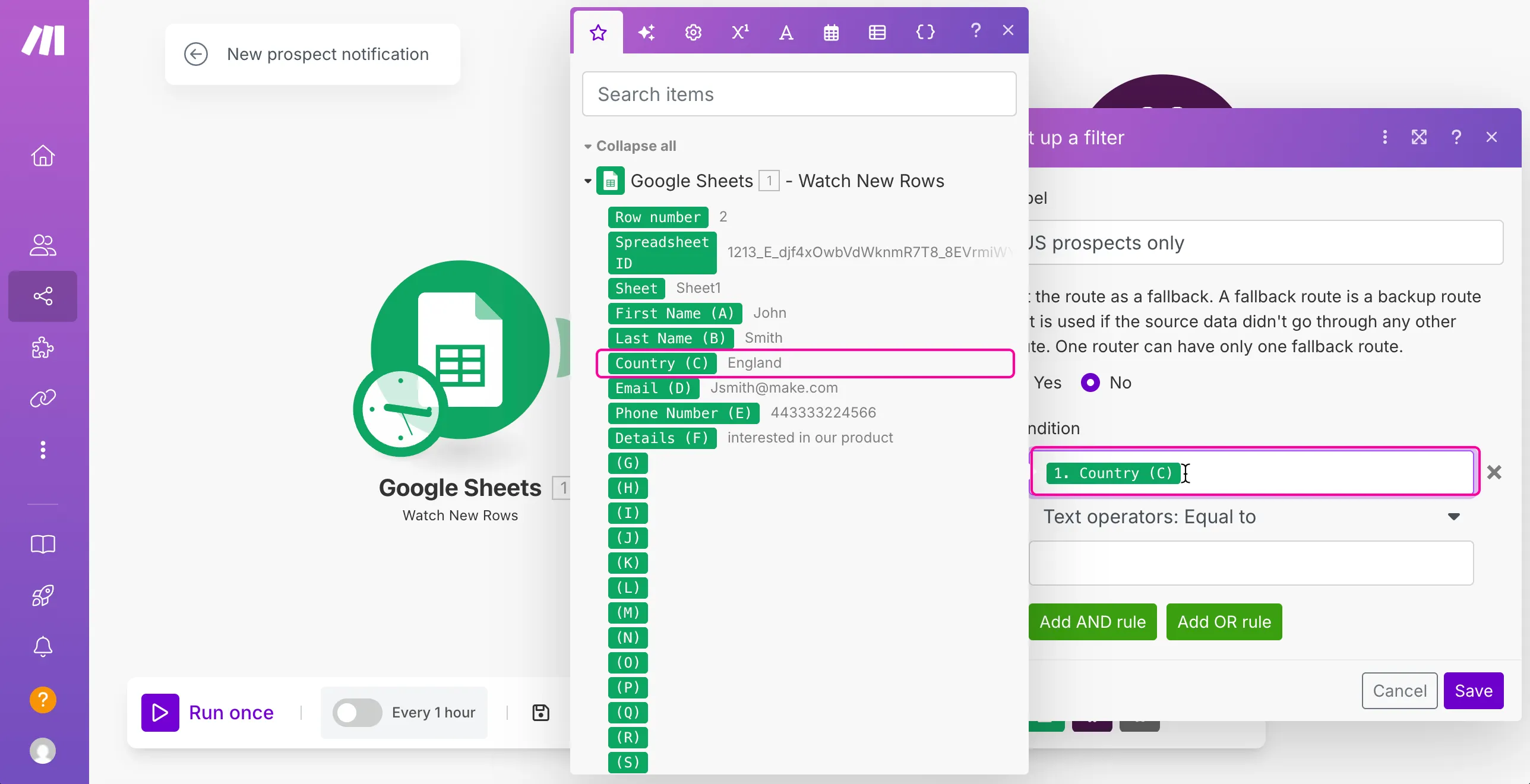This screenshot has height=784, width=1530.
Task: Select Details (F) variable
Action: pos(662,438)
